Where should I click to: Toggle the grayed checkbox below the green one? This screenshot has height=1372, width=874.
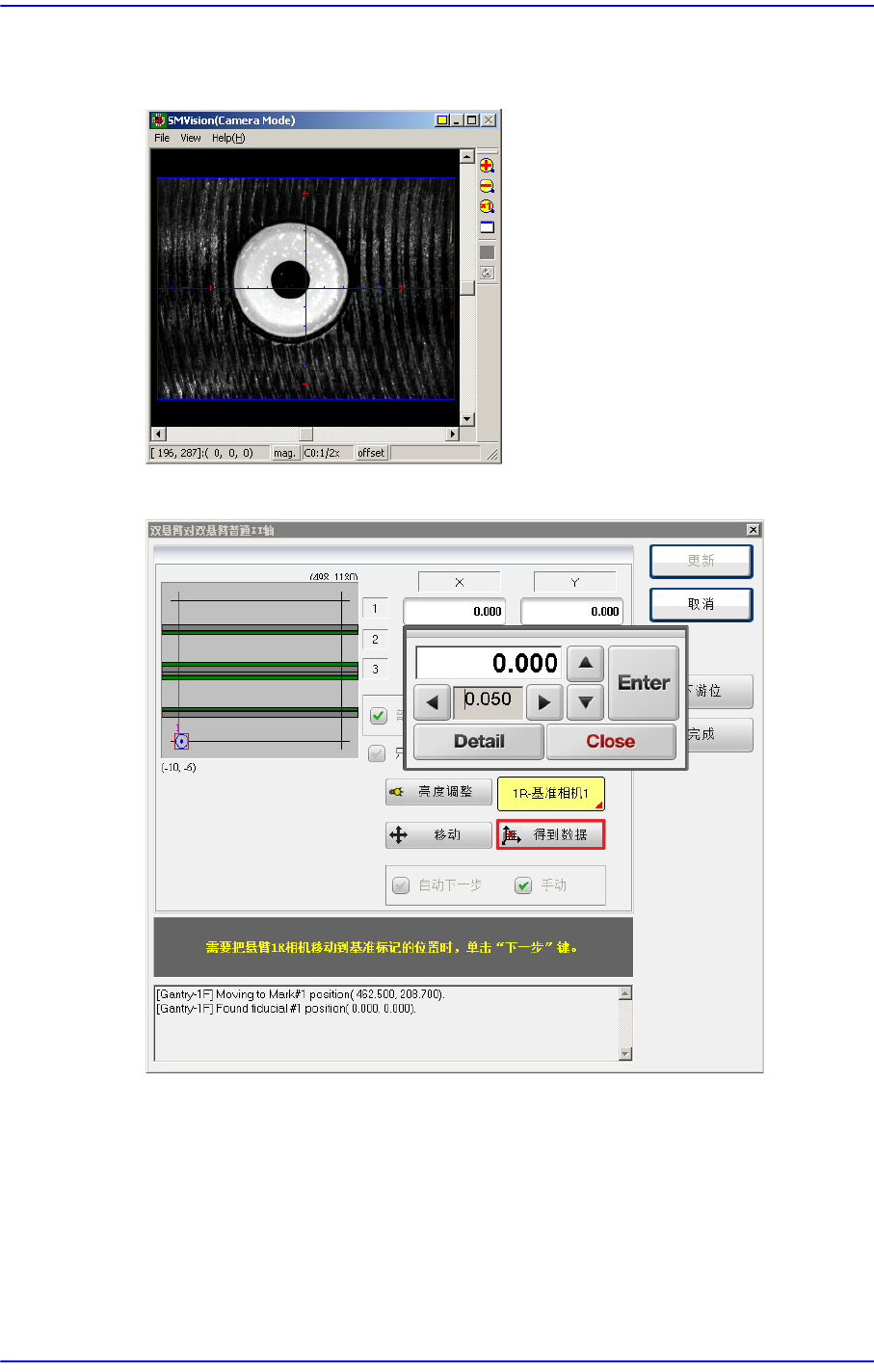pyautogui.click(x=377, y=752)
